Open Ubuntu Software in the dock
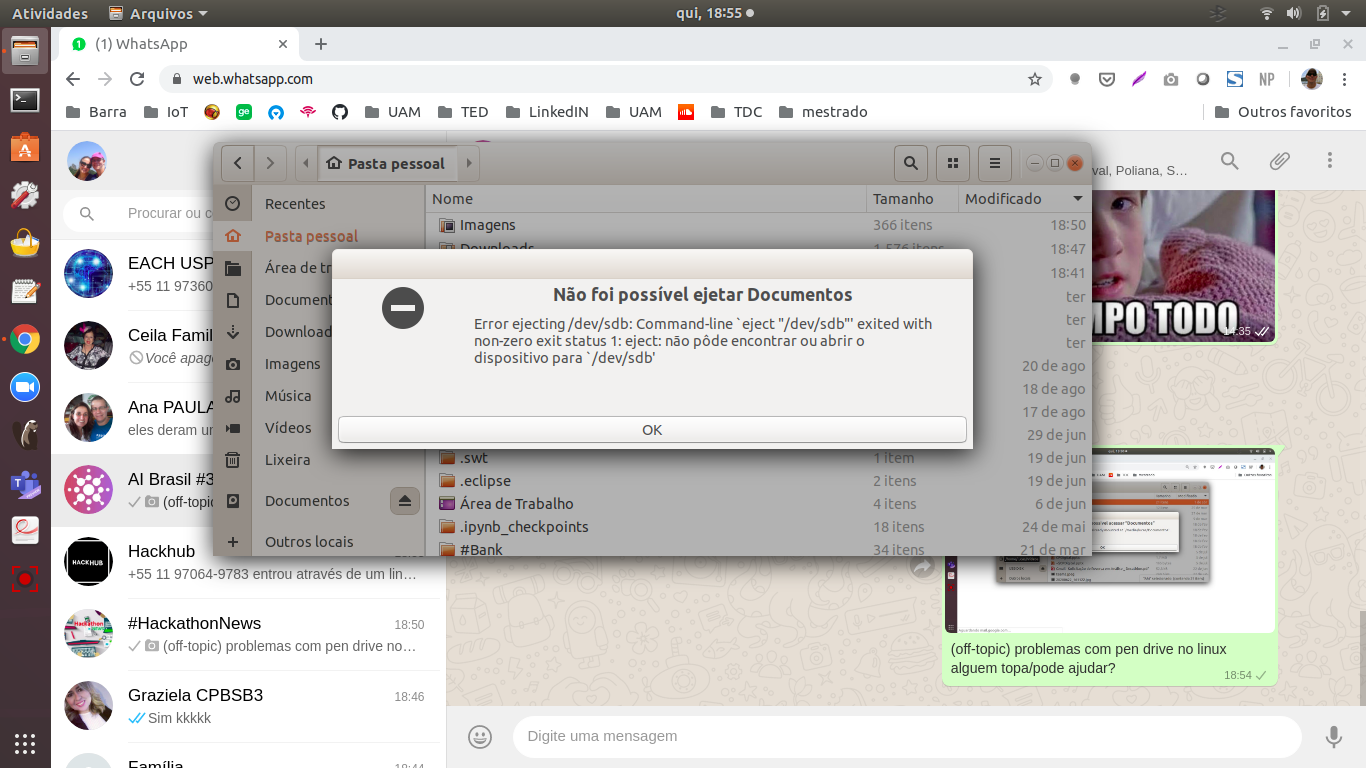 pos(25,148)
